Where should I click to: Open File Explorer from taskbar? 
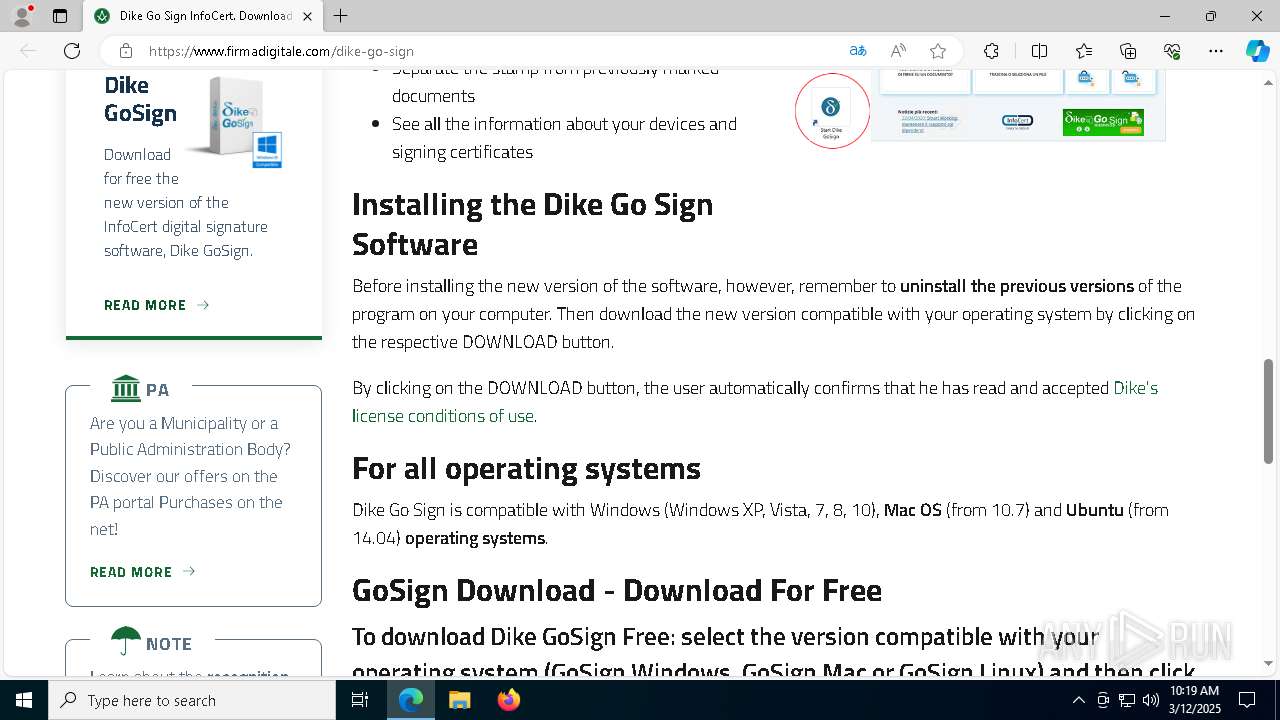(459, 700)
